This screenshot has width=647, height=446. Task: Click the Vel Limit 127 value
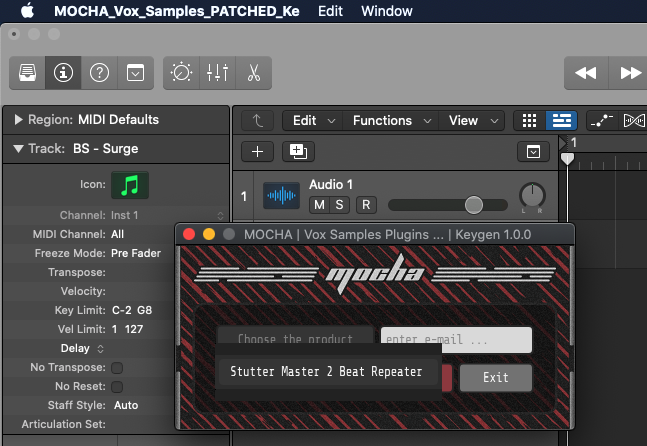134,329
